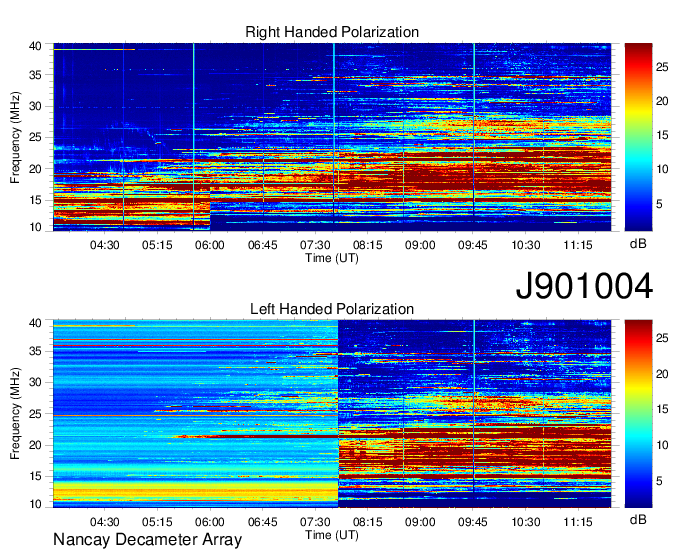Click the 06:00 time tick on bottom plot
The image size is (680, 552).
click(210, 522)
